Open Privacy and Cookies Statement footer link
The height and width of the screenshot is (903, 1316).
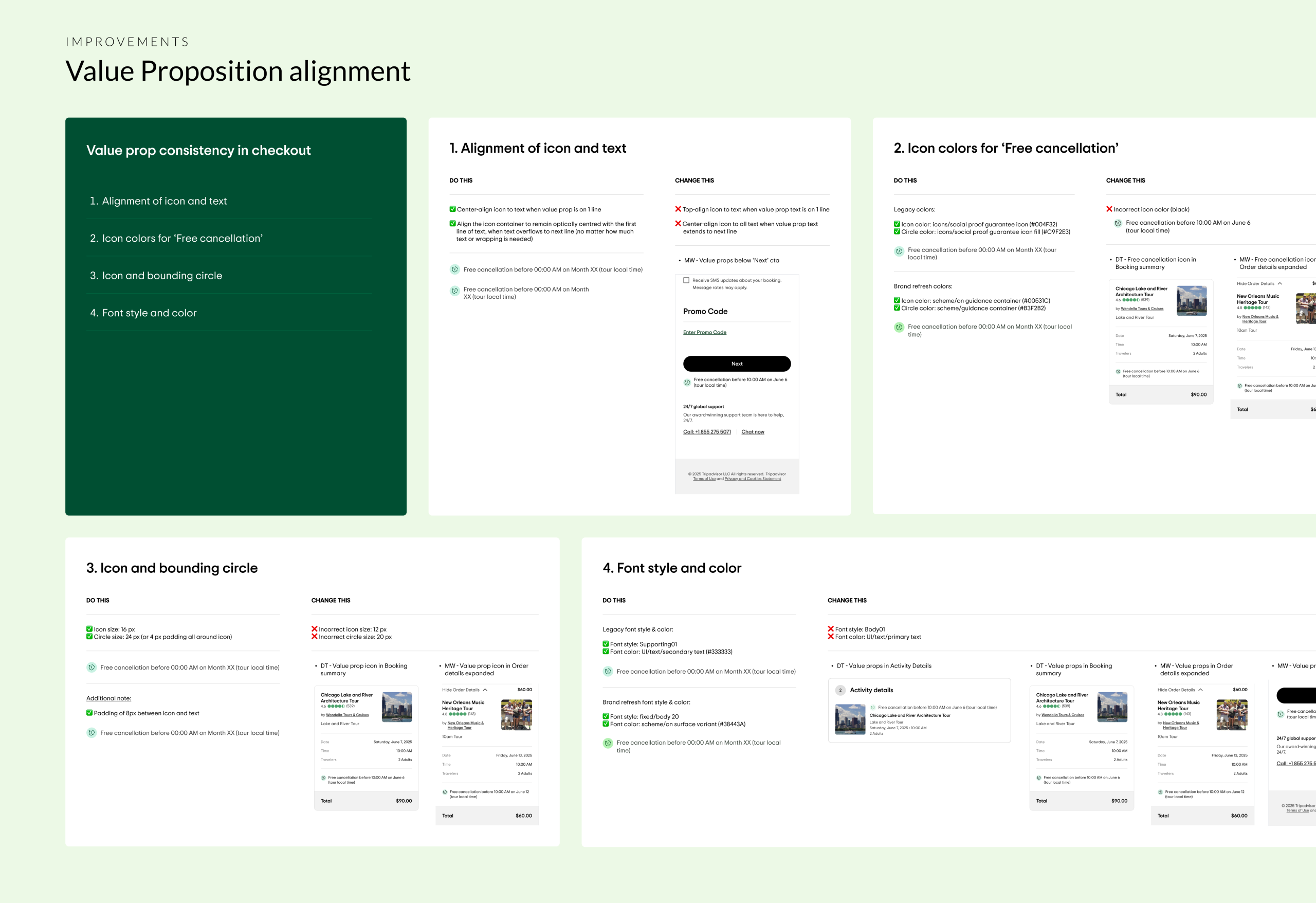[753, 479]
